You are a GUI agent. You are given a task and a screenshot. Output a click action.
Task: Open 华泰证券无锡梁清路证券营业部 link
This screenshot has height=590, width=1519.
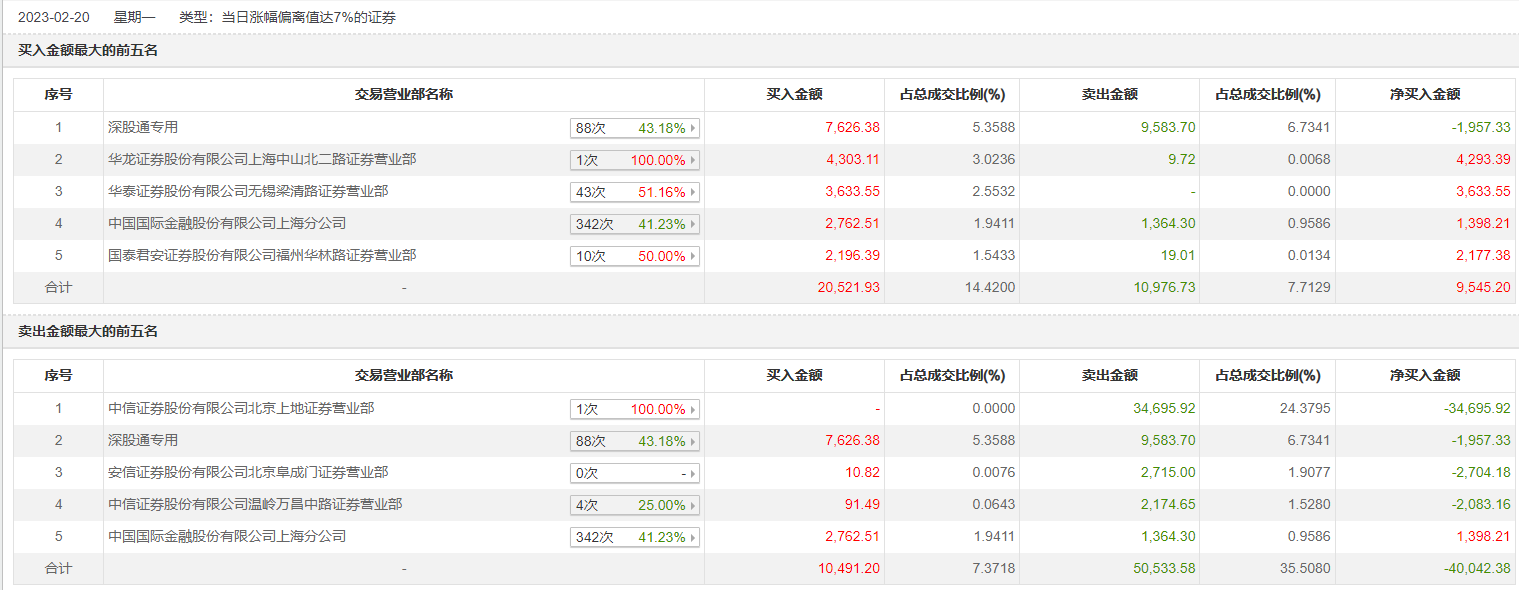click(248, 191)
